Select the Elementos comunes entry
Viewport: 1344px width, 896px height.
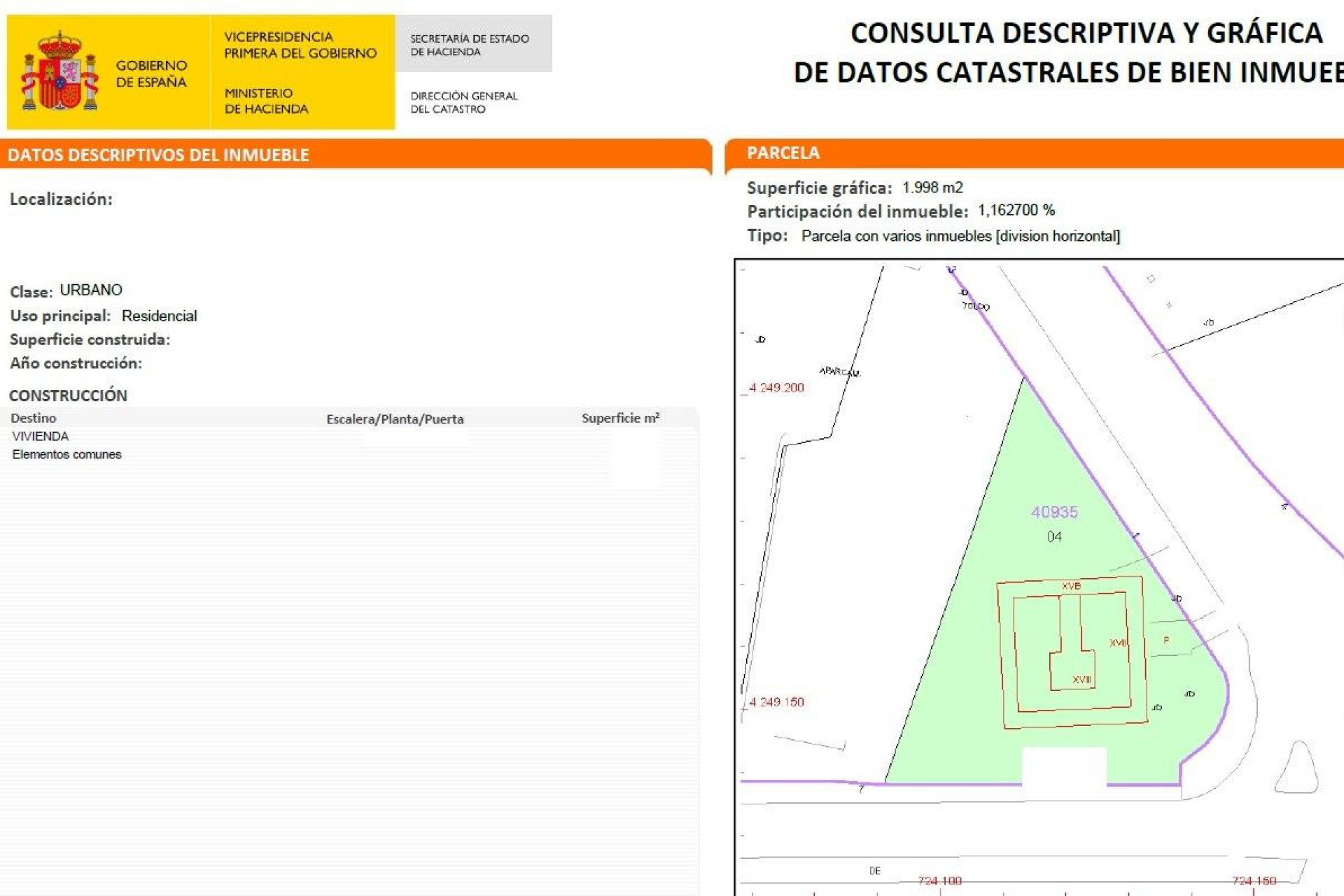tap(68, 454)
